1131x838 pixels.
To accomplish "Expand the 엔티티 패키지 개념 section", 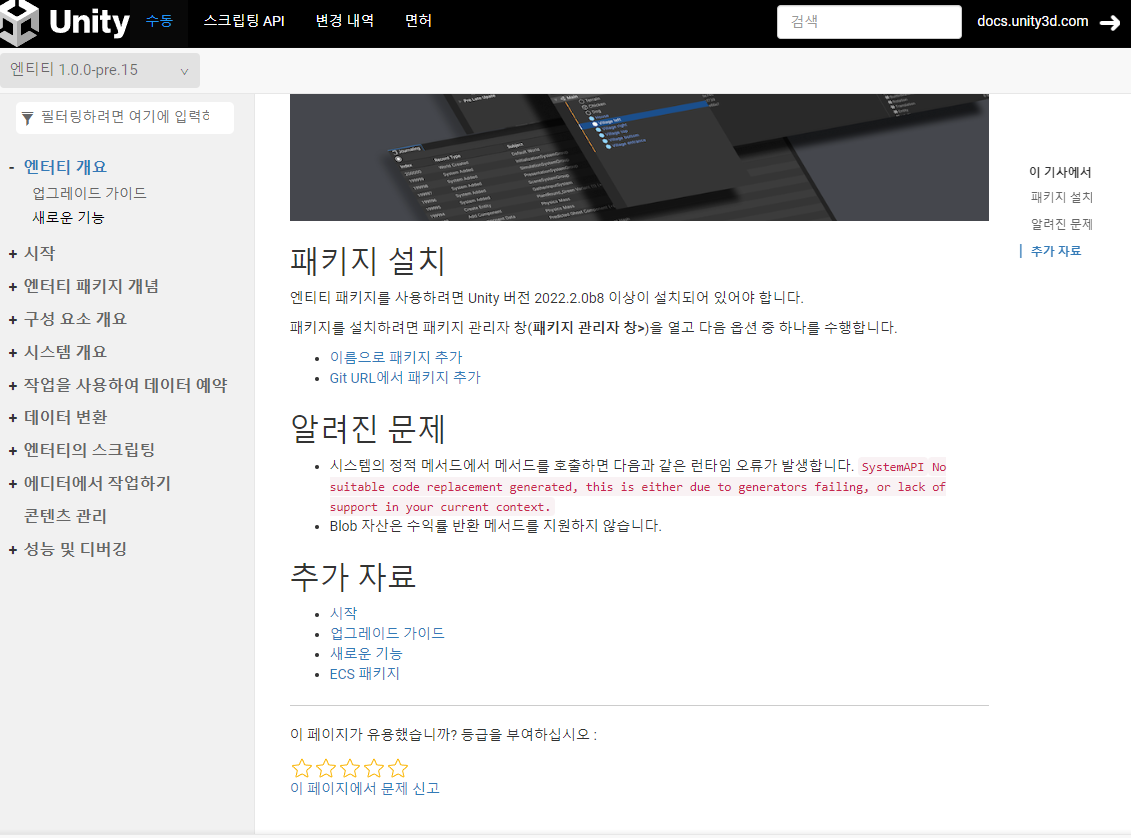I will click(x=12, y=287).
